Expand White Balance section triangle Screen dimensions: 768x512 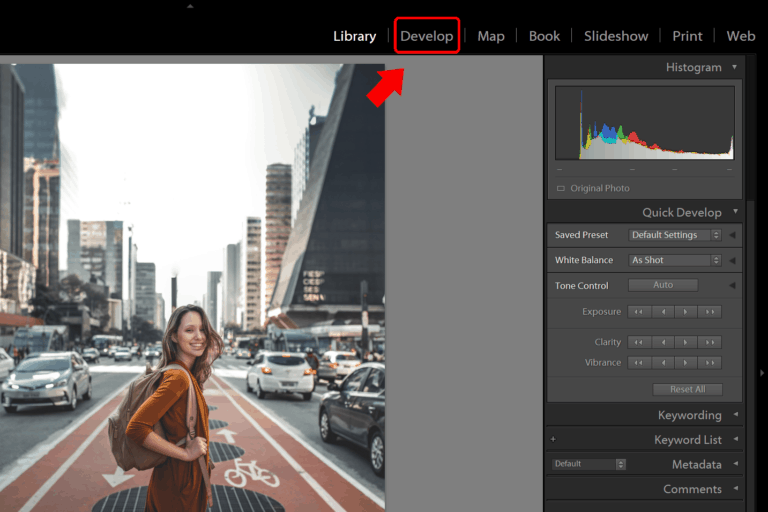coord(732,260)
